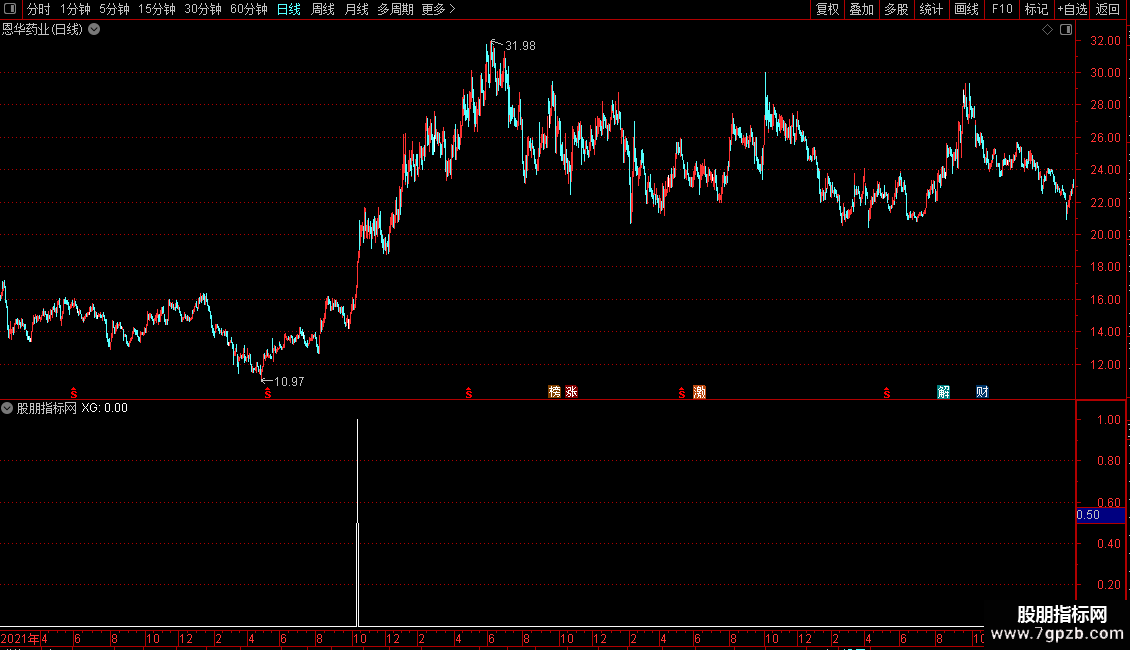Select the 日线 daily chart tab
The image size is (1130, 650).
pos(288,9)
